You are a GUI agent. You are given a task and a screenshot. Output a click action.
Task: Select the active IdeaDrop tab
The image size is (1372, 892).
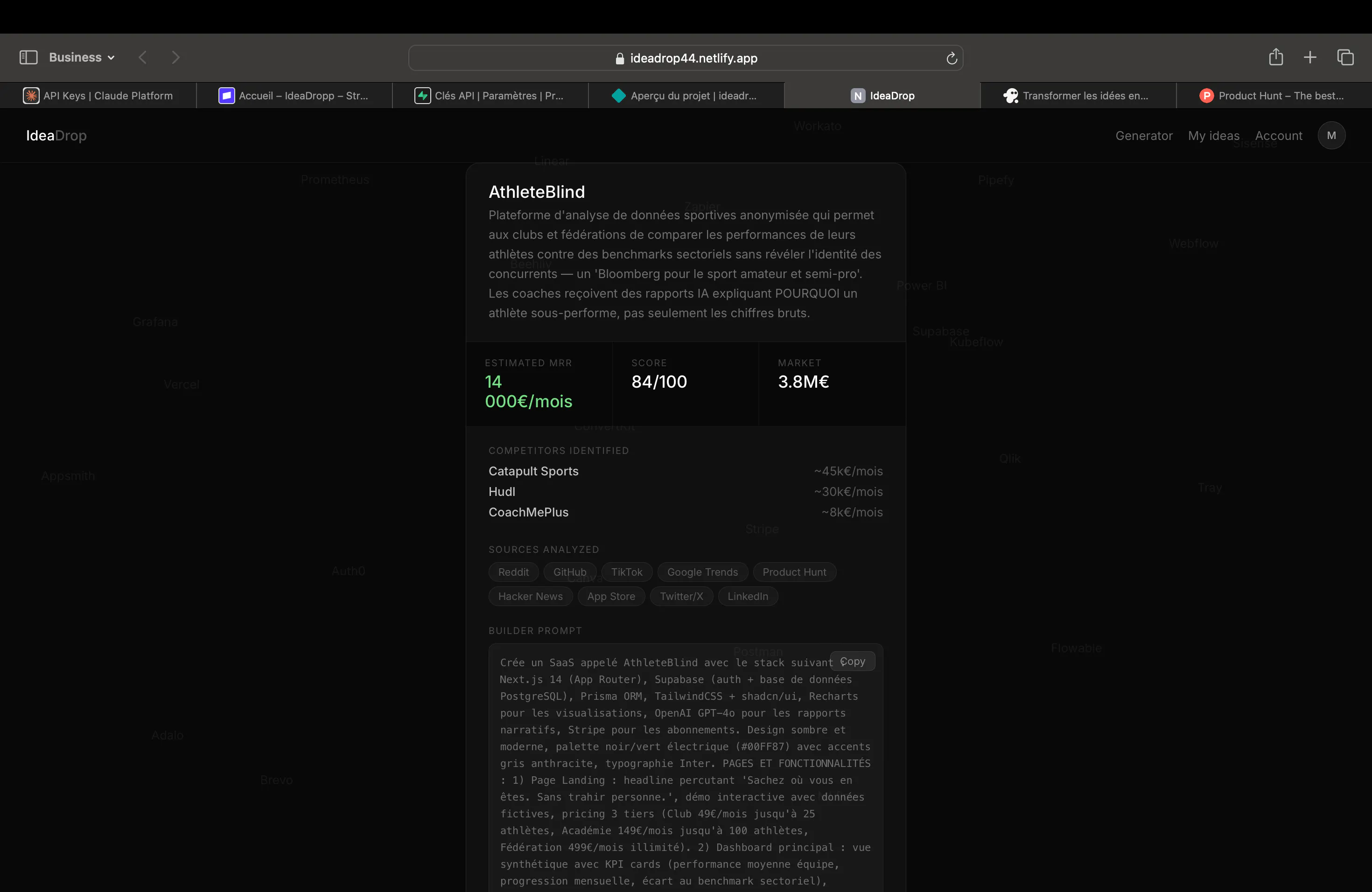882,96
